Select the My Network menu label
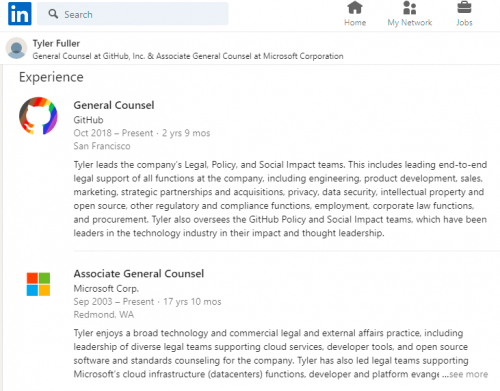The width and height of the screenshot is (500, 391). tap(410, 23)
